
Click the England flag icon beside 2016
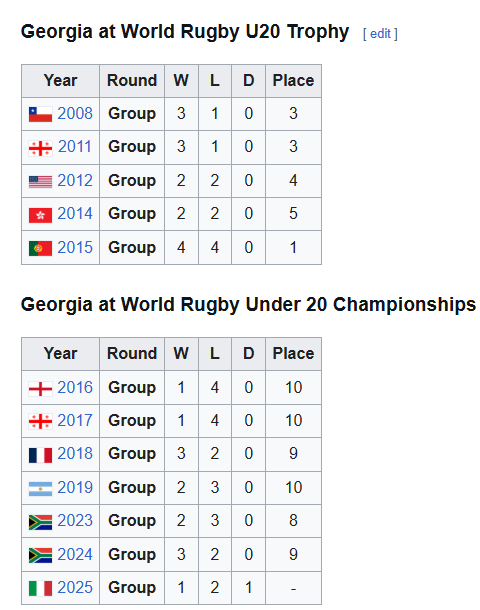point(40,389)
